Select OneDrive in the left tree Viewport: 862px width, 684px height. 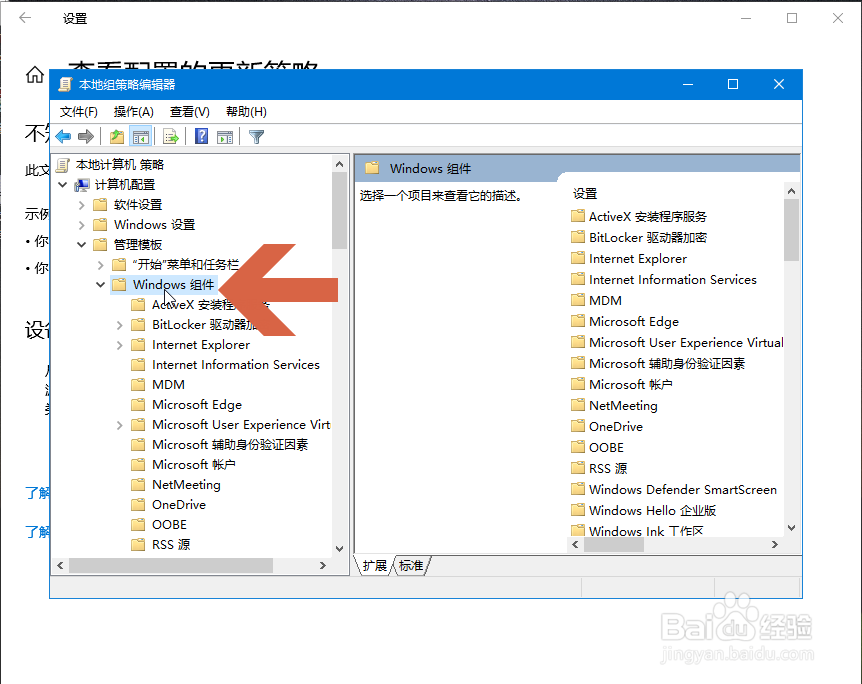179,504
